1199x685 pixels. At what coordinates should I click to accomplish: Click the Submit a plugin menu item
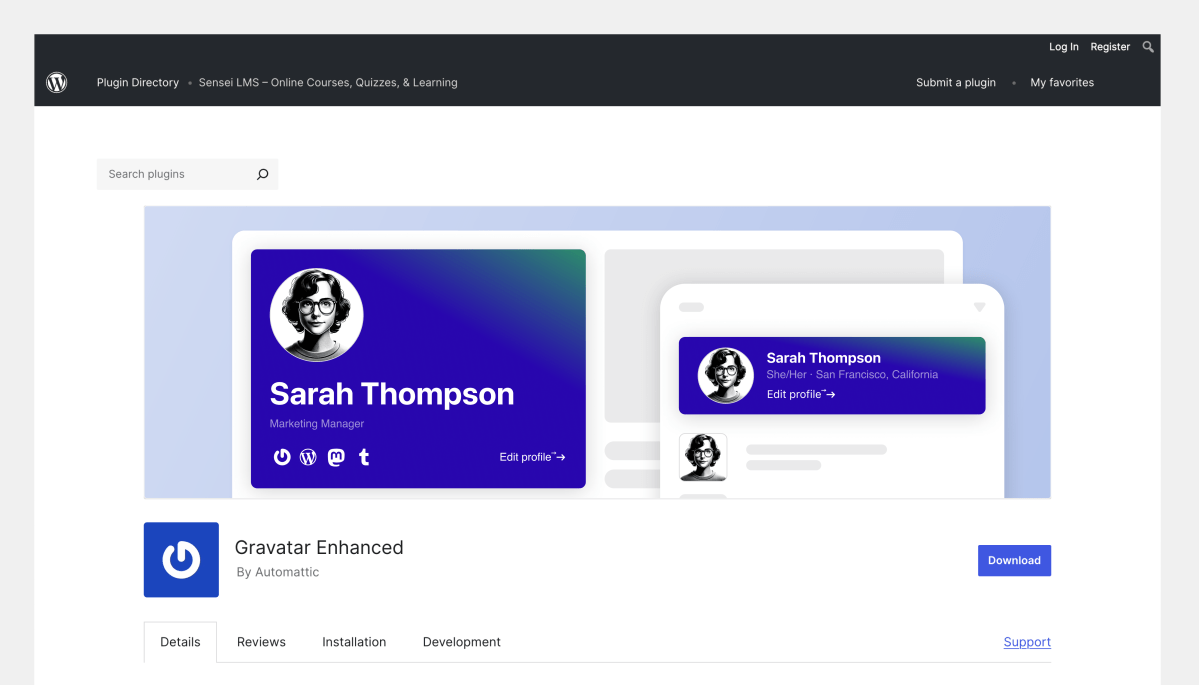pyautogui.click(x=955, y=82)
